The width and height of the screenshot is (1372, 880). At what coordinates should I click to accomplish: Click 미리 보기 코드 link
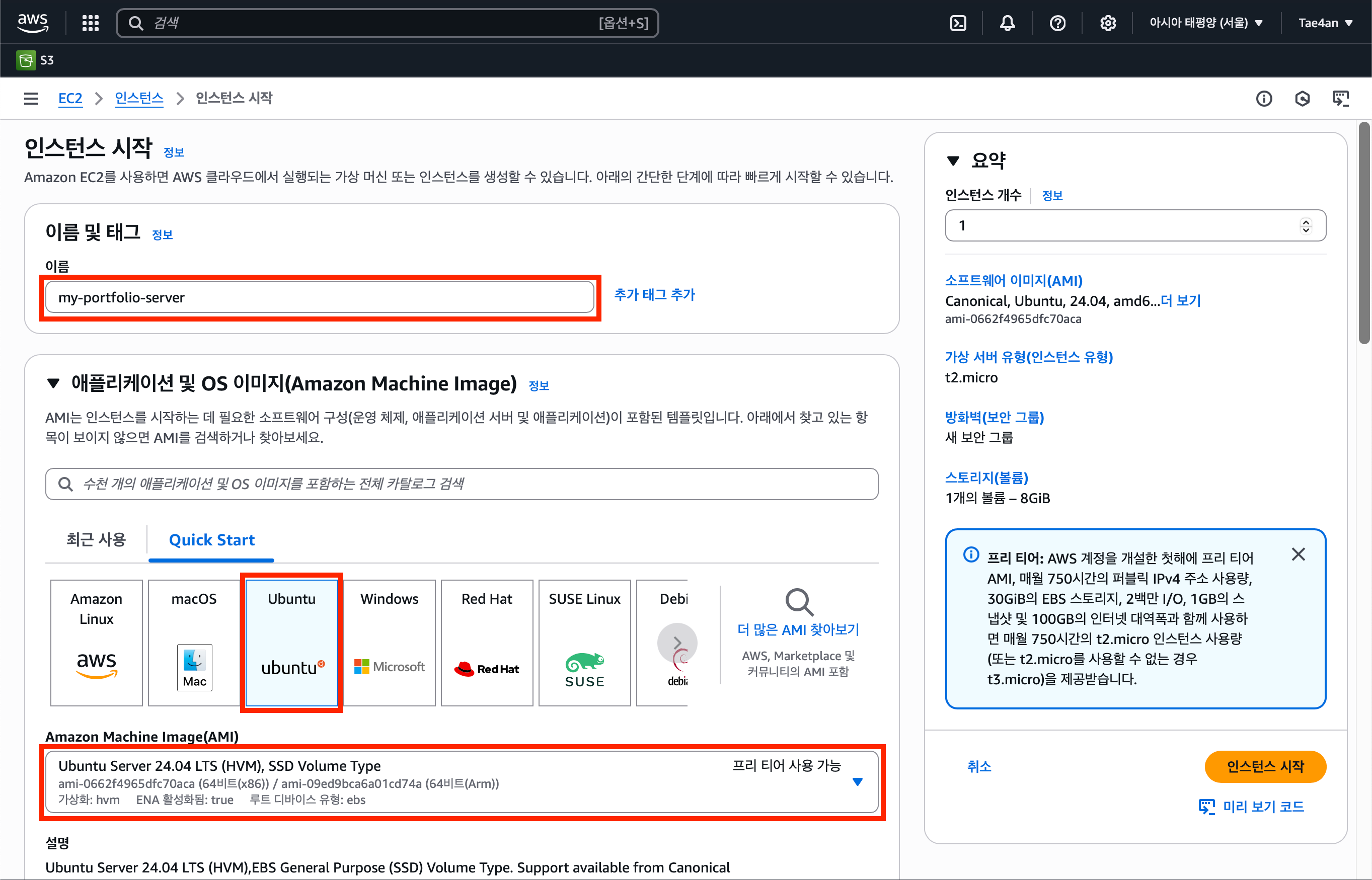(x=1251, y=806)
